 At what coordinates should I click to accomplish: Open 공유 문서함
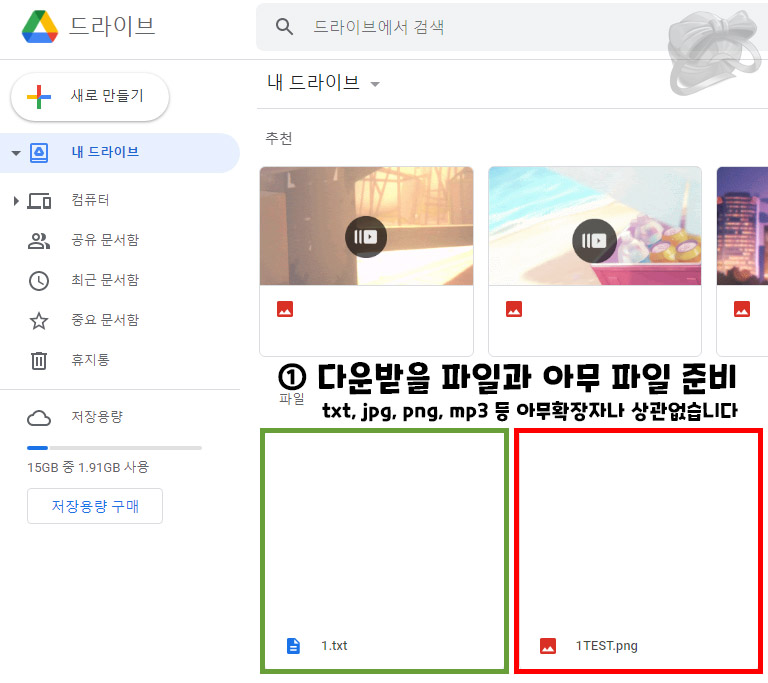(105, 240)
